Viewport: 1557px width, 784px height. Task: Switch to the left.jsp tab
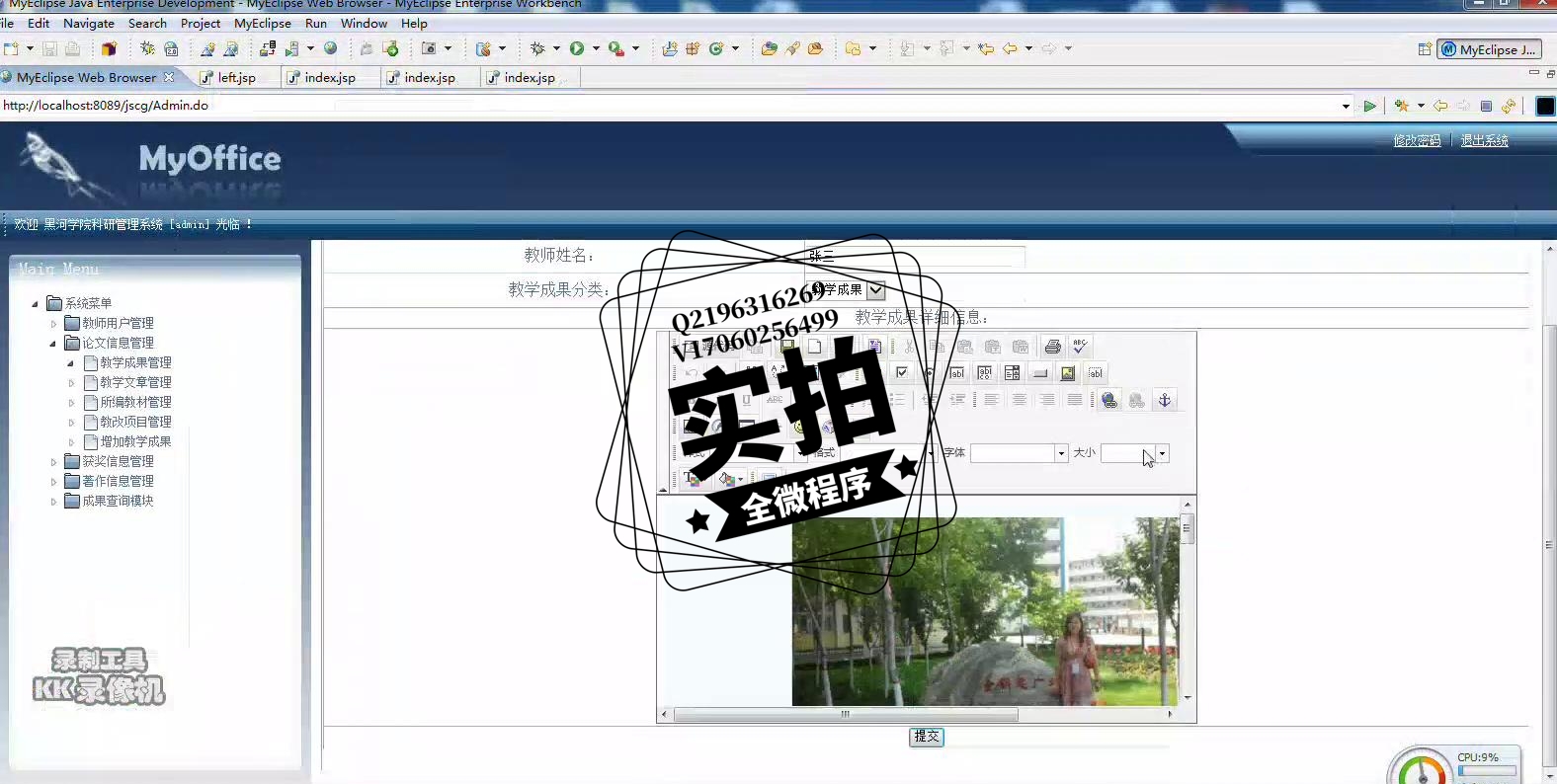tap(236, 77)
